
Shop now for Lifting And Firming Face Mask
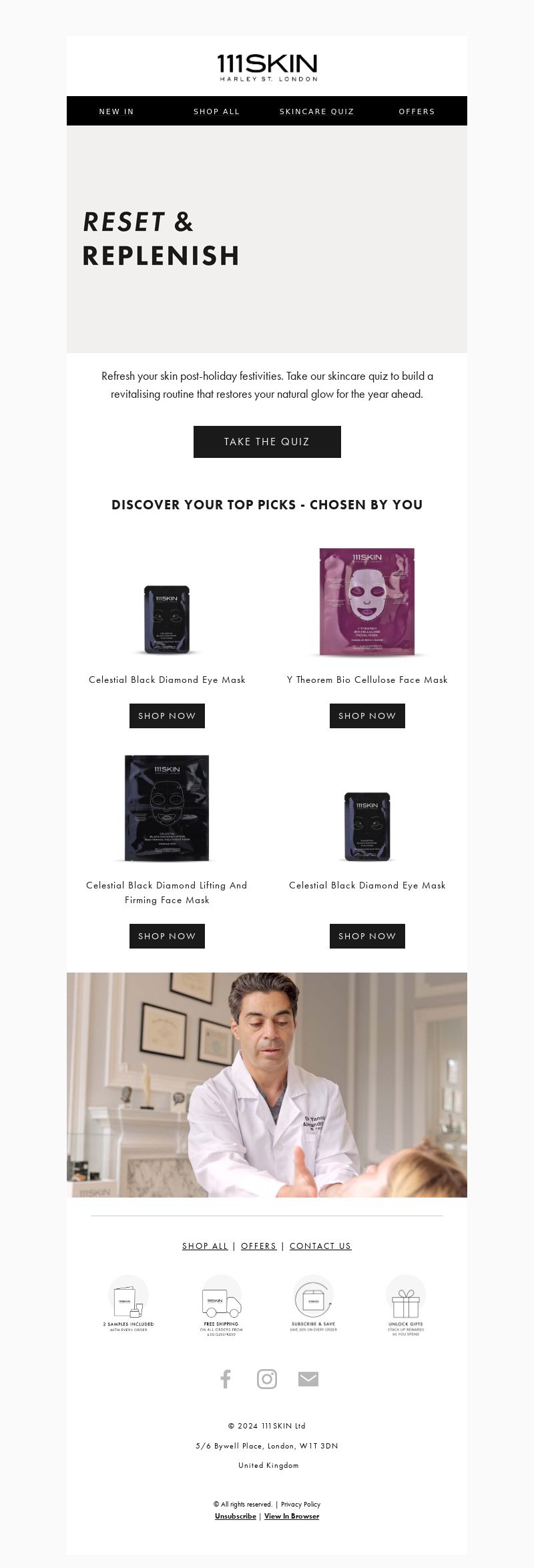(167, 936)
